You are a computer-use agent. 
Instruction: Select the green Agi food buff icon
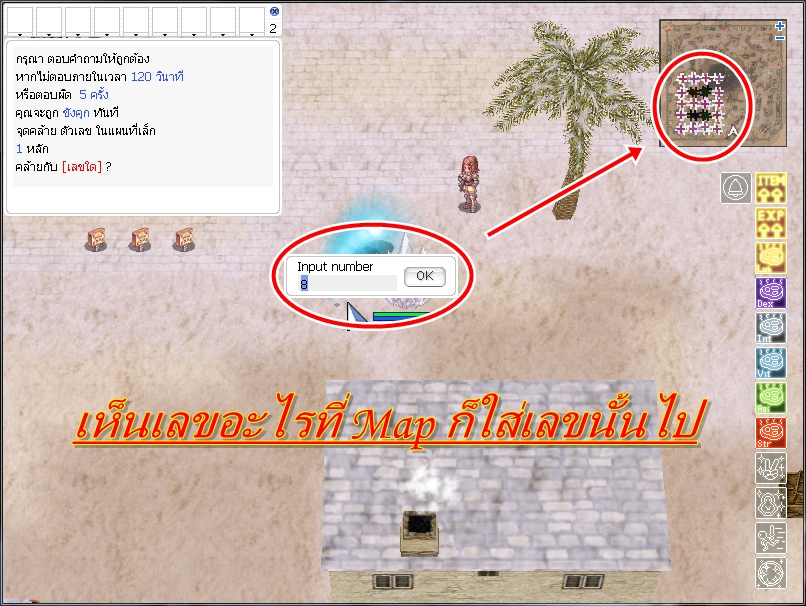(771, 398)
